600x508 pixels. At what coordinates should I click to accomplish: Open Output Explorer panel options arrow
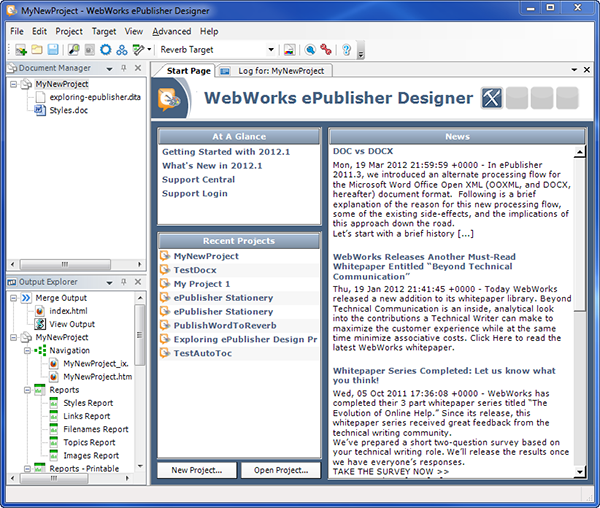[x=109, y=282]
